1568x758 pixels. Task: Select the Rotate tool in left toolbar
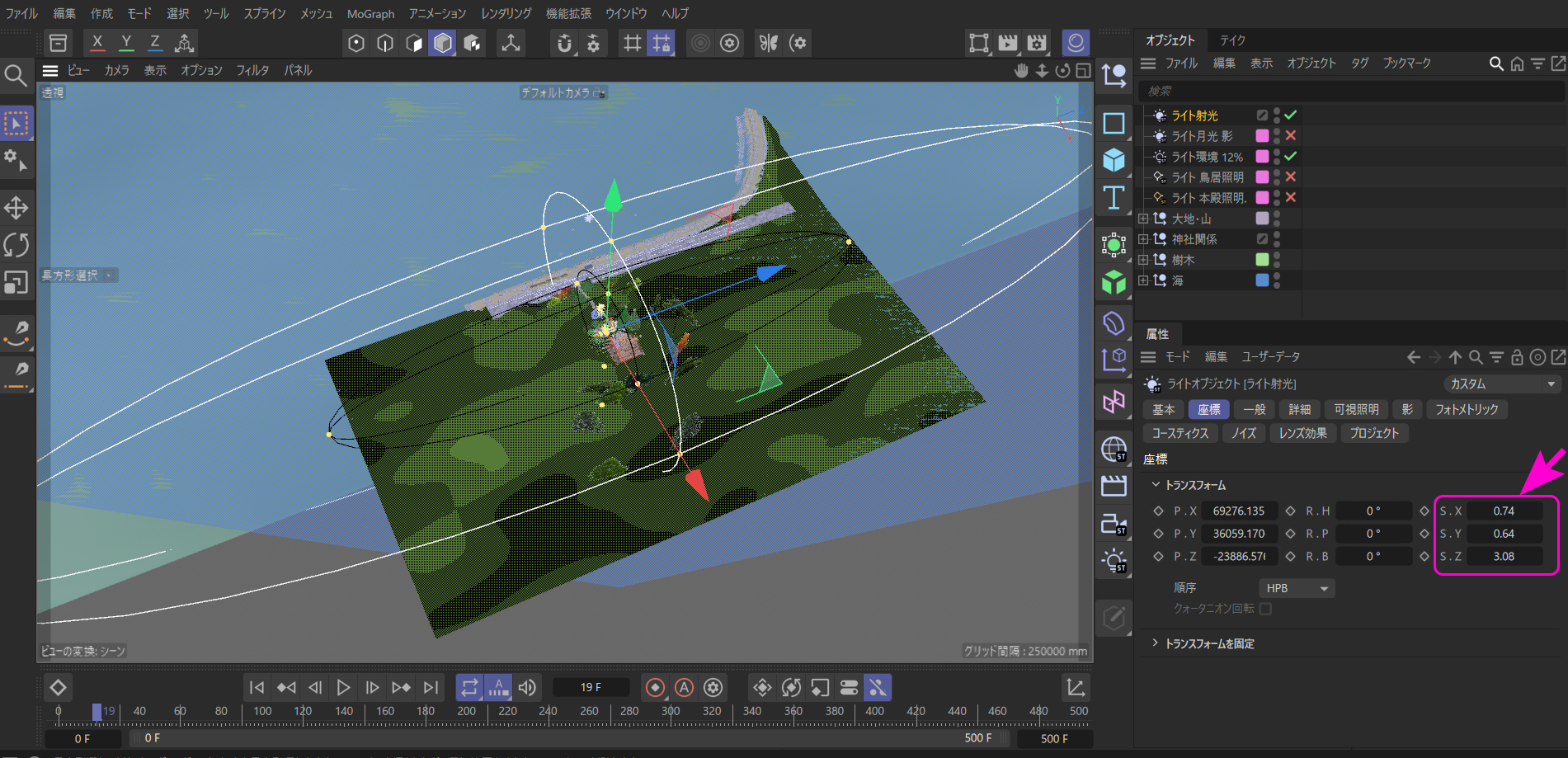click(x=16, y=245)
